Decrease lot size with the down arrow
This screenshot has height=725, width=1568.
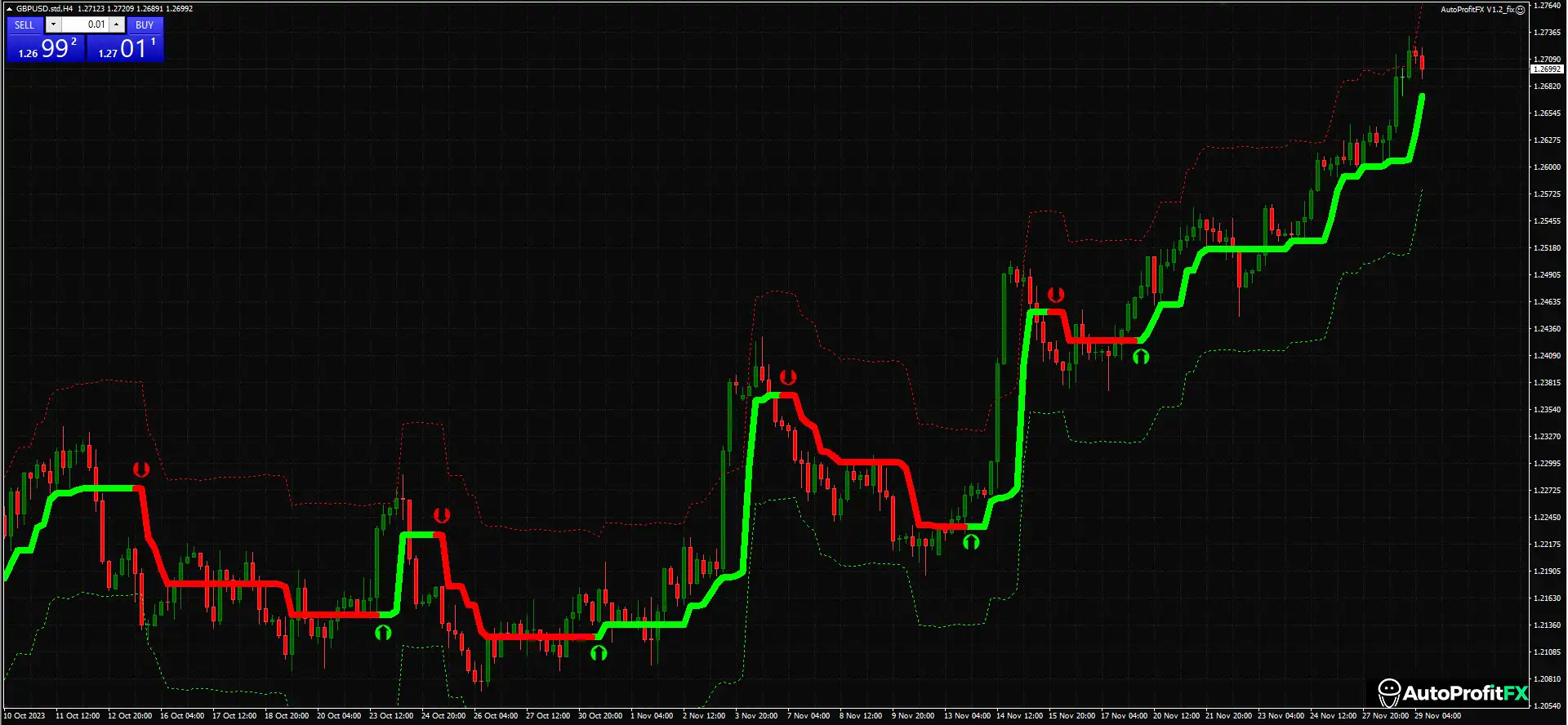click(52, 24)
